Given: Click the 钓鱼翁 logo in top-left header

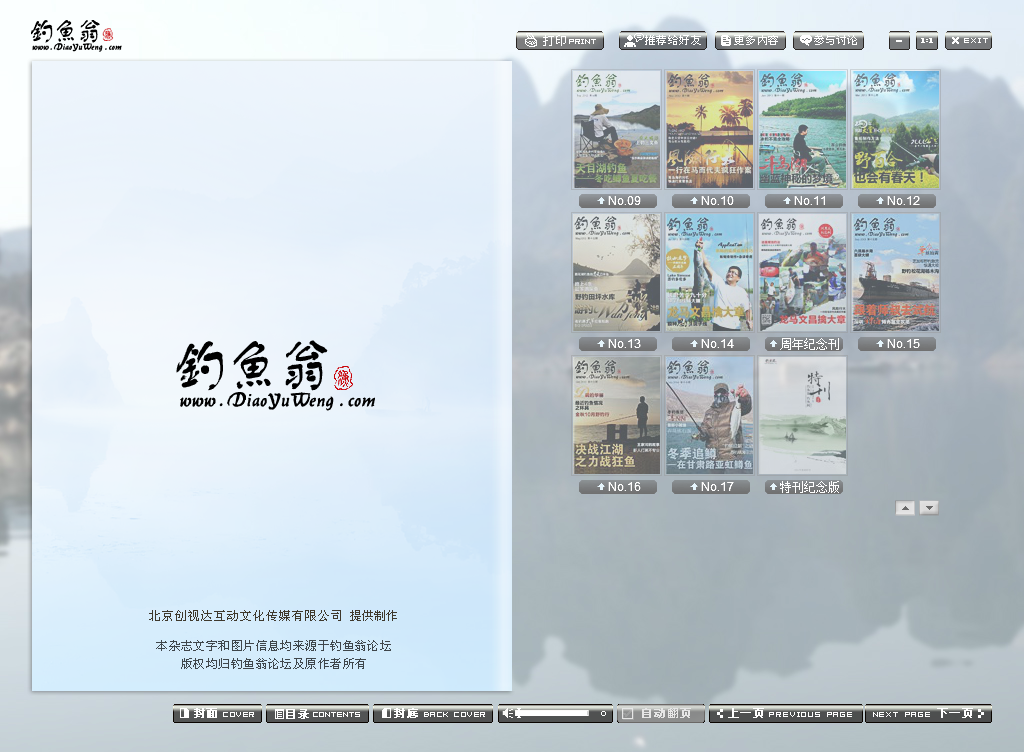Looking at the screenshot, I should (75, 35).
